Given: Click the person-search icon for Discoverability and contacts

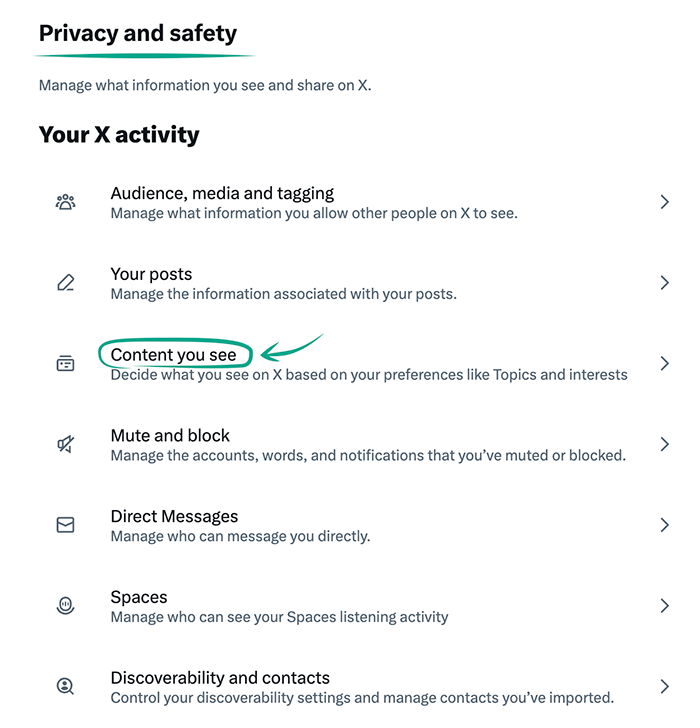Looking at the screenshot, I should point(65,687).
